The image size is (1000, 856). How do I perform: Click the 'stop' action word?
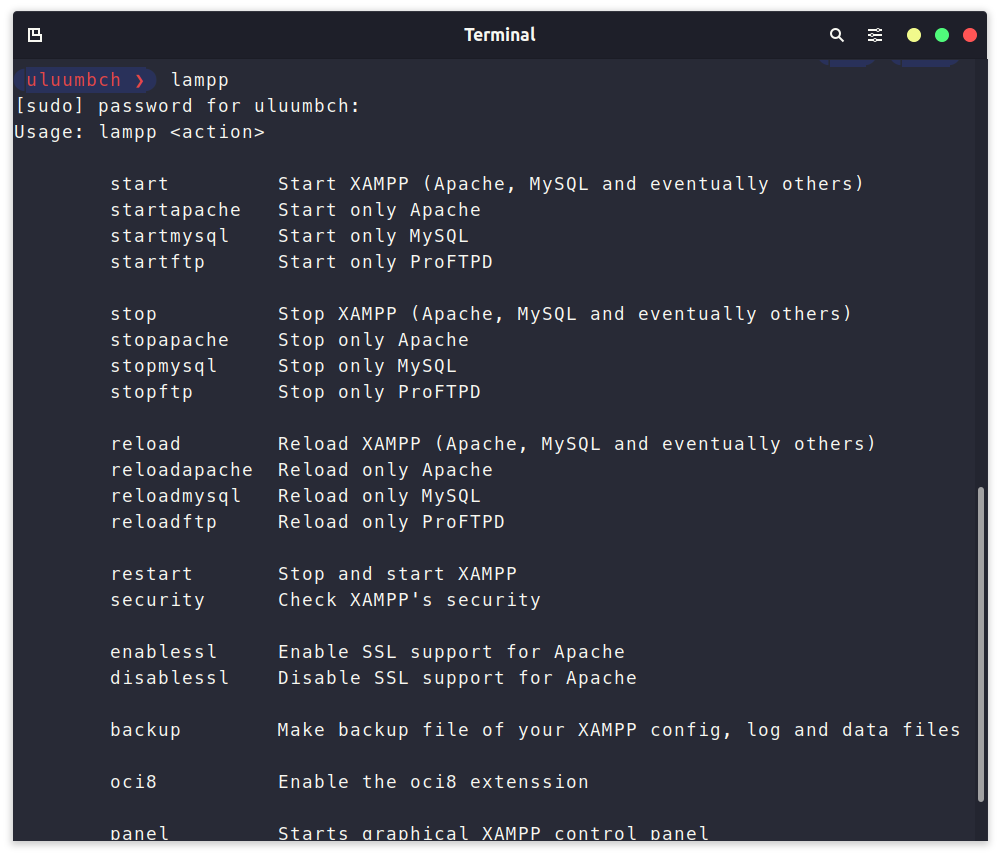pos(133,314)
